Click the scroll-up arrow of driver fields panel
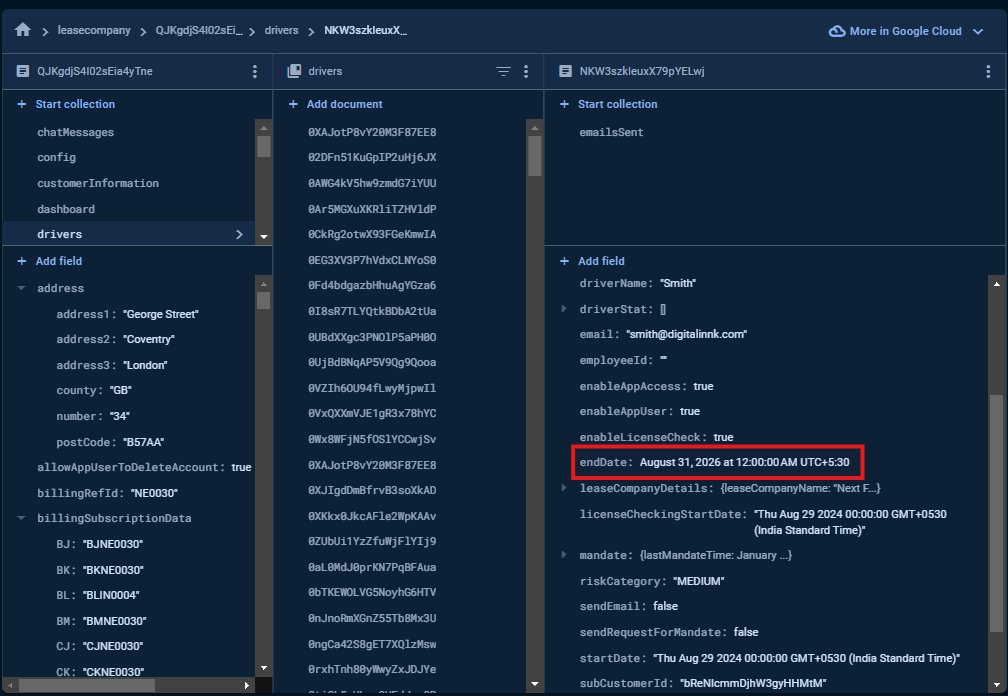This screenshot has width=1008, height=696. click(996, 283)
